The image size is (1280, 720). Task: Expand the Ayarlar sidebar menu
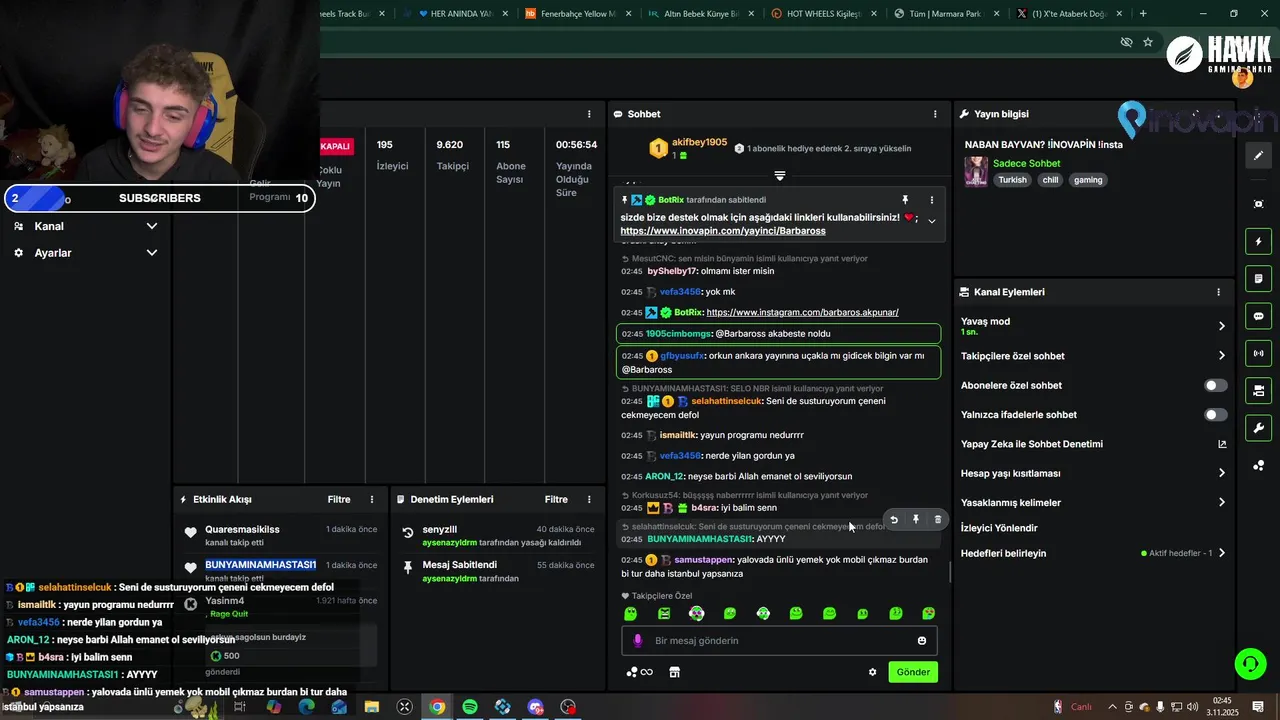151,253
